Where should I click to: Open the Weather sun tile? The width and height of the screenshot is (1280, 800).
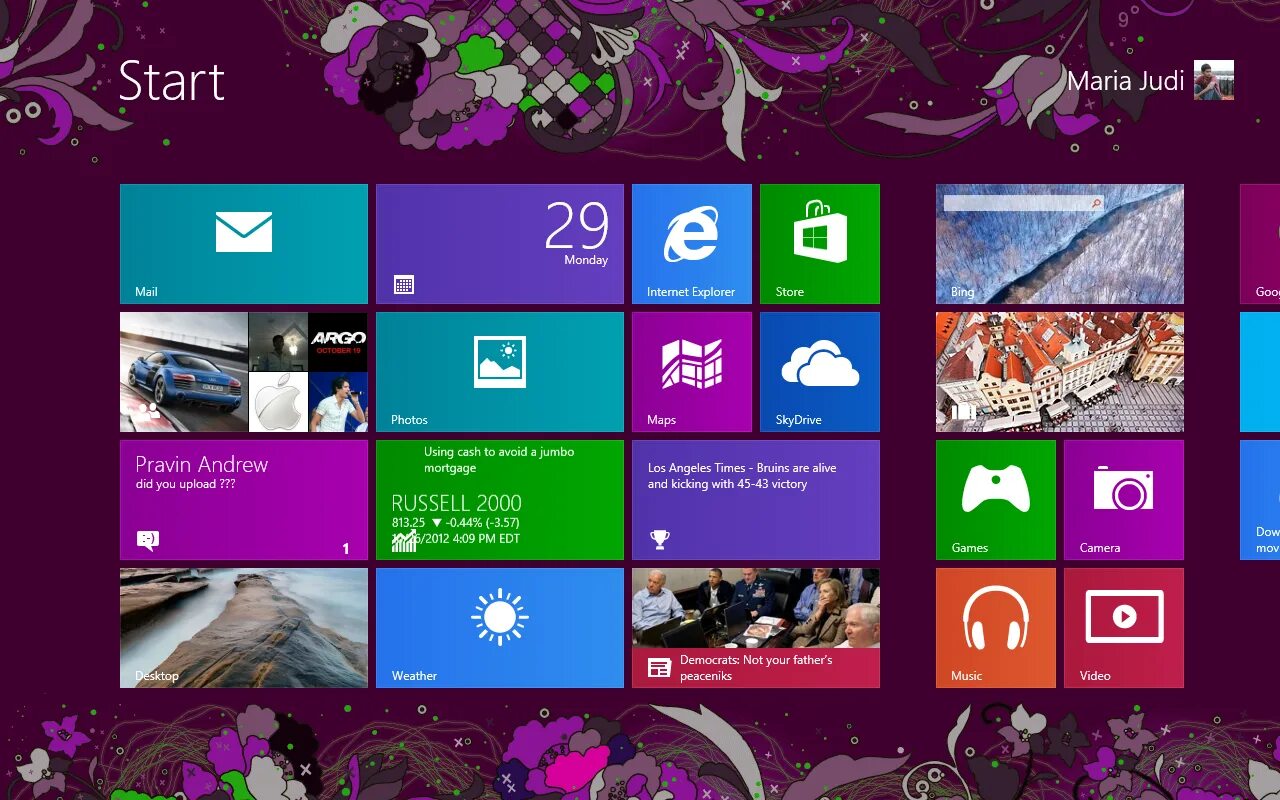500,628
